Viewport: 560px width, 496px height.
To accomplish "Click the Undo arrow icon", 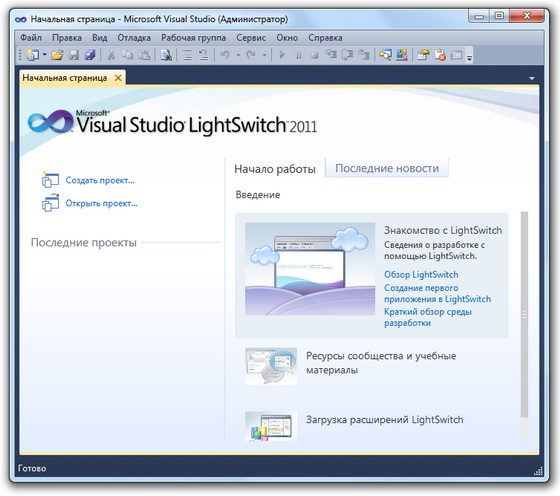I will point(225,55).
